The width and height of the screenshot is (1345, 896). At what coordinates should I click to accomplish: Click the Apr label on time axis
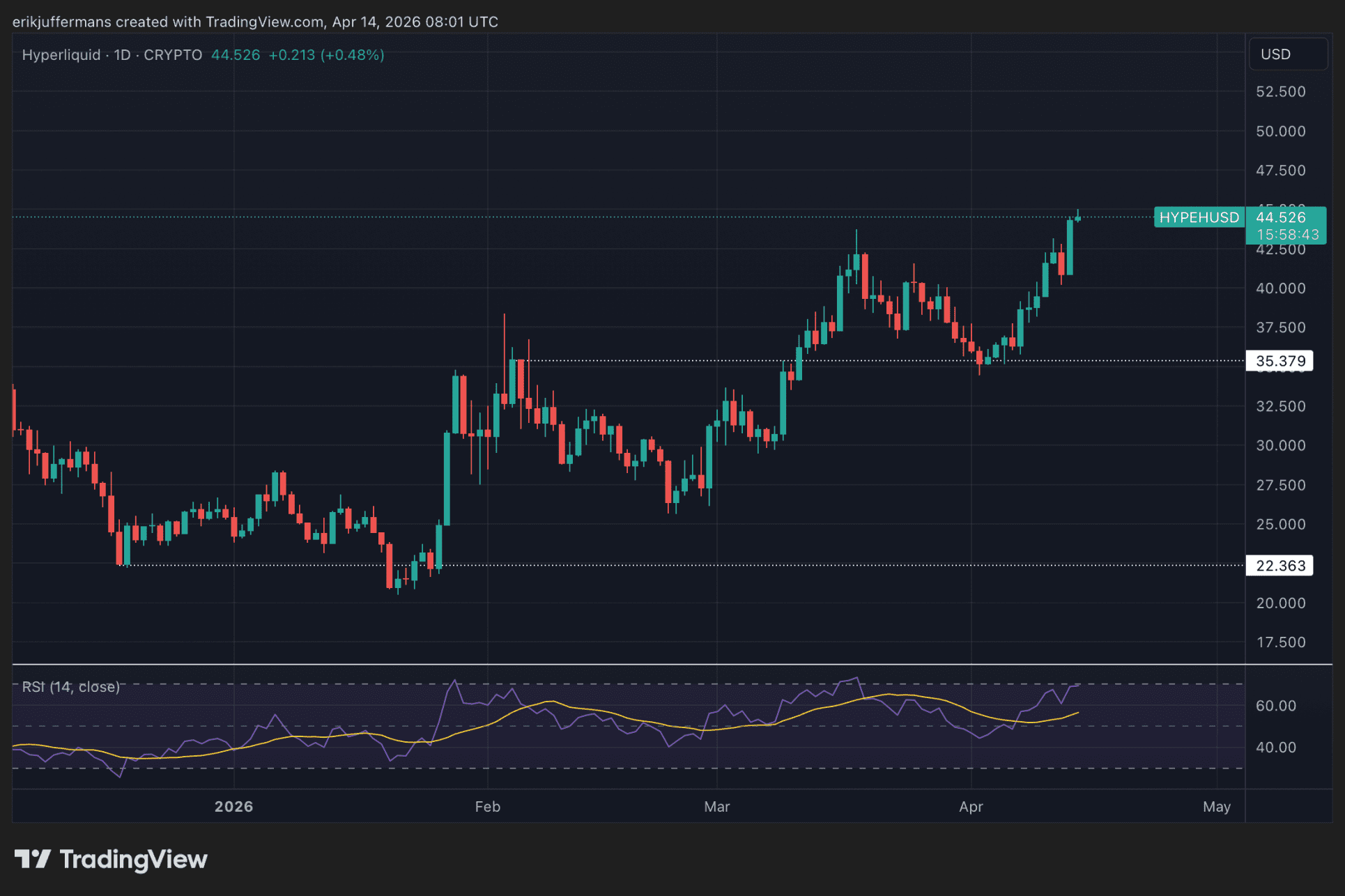970,807
